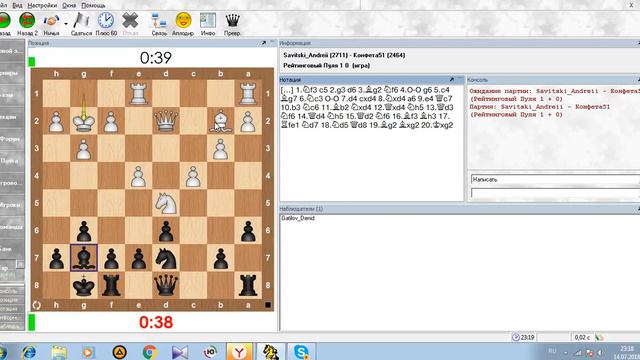Image resolution: width=640 pixels, height=360 pixels.
Task: Click the black square indicator at board corner
Action: coord(268,304)
